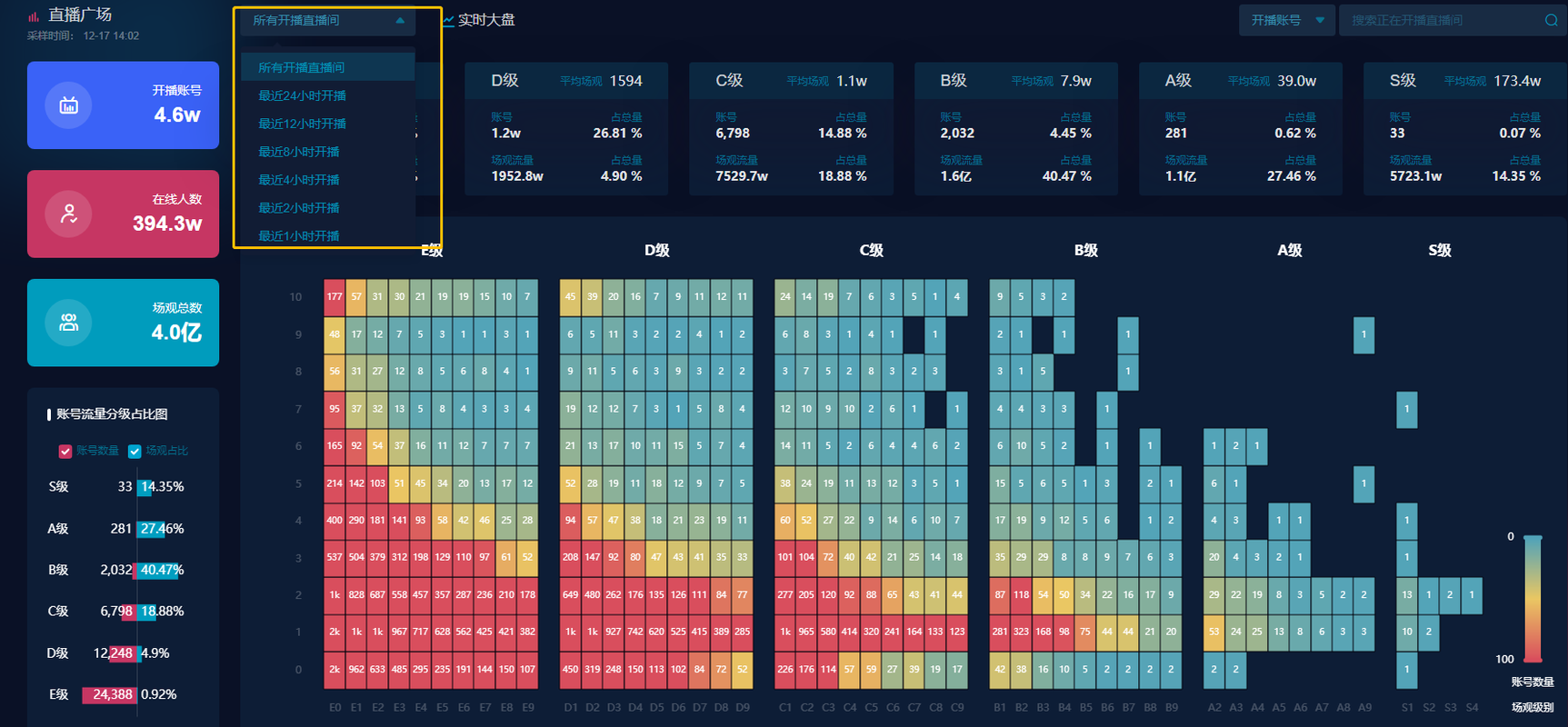The width and height of the screenshot is (1568, 727).
Task: Click the live plaza bar chart icon
Action: 34,15
